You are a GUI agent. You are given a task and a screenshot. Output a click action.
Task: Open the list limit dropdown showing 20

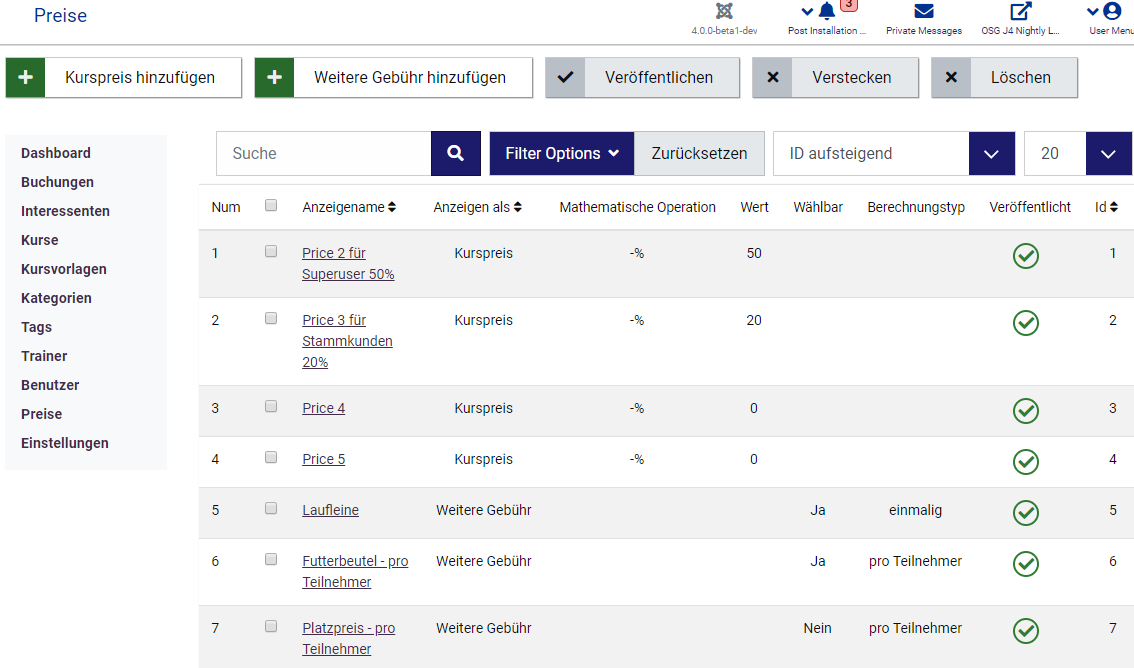coord(1108,154)
